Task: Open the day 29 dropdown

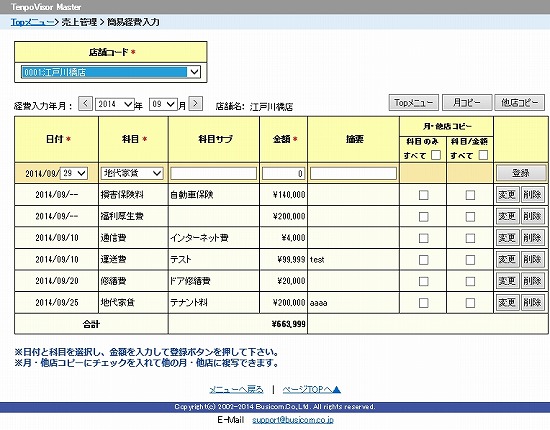Action: point(74,173)
